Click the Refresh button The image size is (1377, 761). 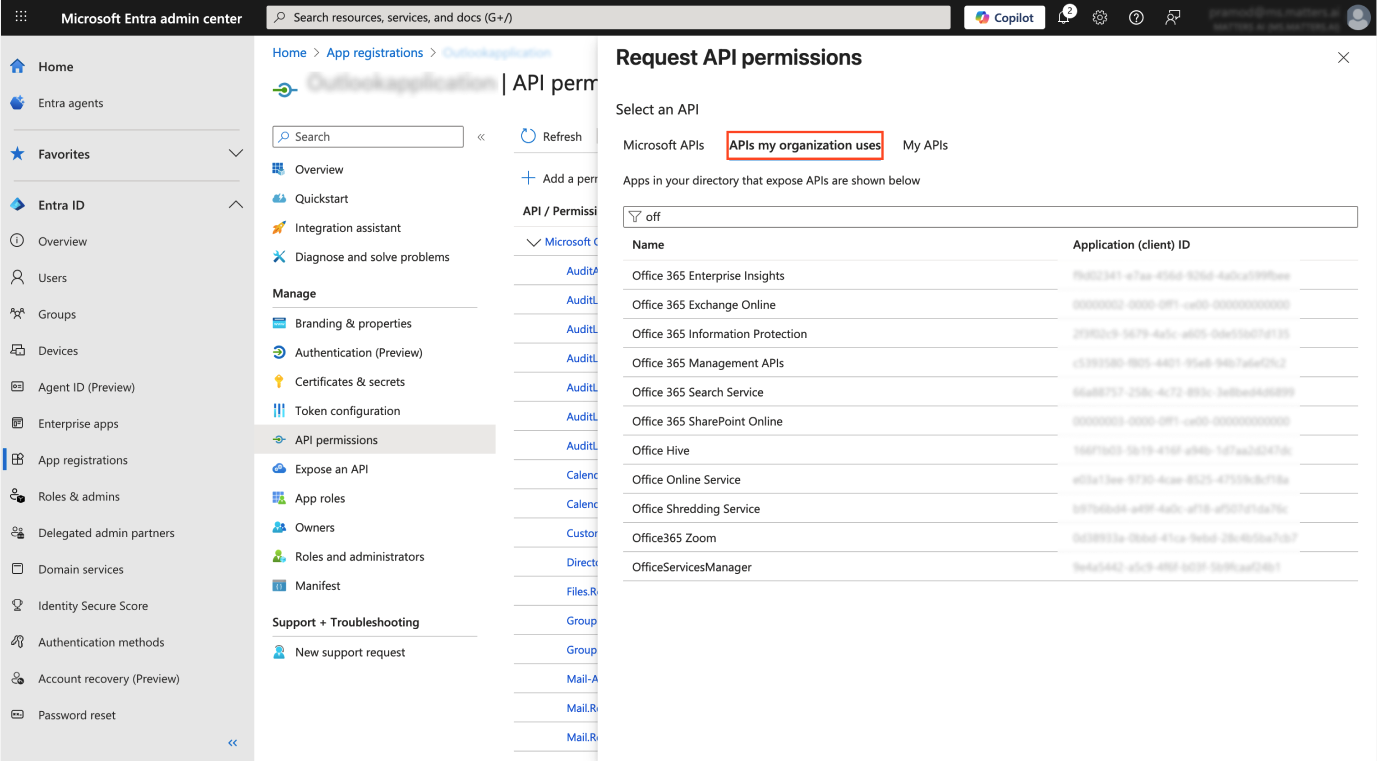coord(552,137)
